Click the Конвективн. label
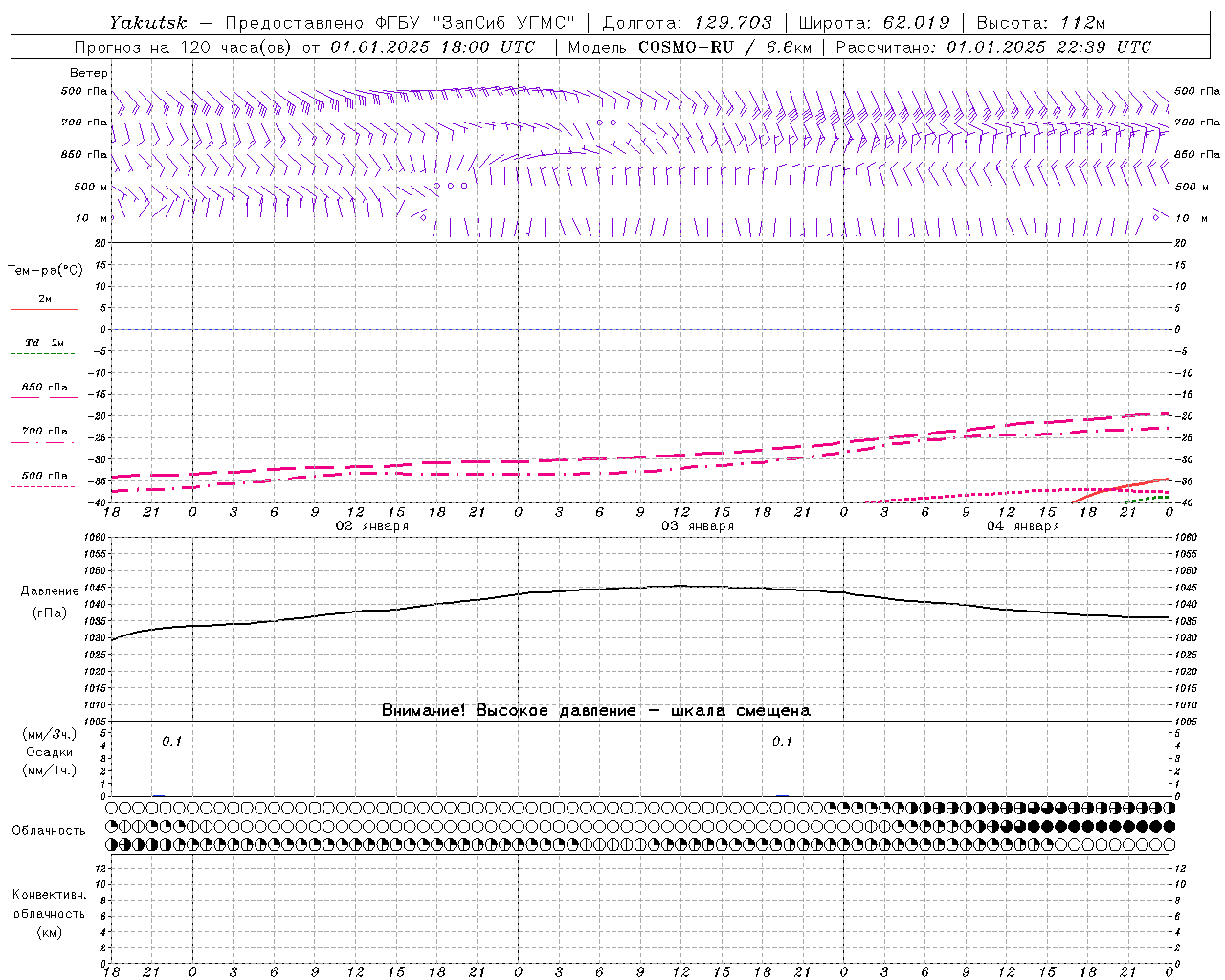Screen dimensions: 1225x980 pos(50,895)
